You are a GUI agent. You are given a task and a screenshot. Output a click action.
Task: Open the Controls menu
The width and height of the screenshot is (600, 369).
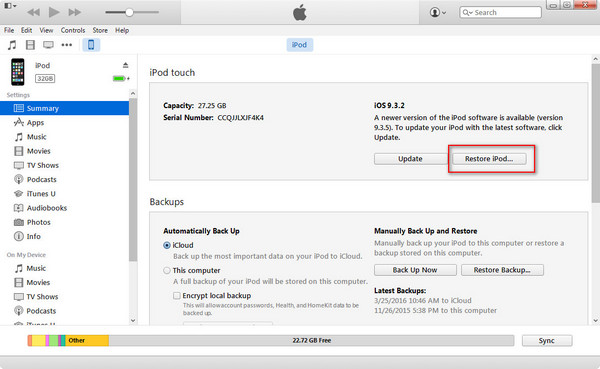[x=73, y=30]
